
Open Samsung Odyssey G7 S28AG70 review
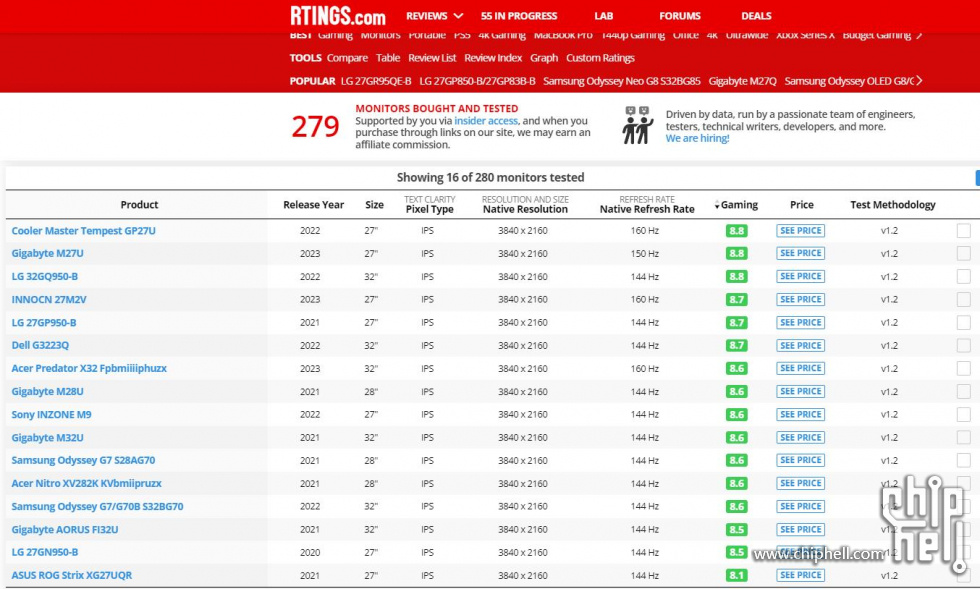pyautogui.click(x=83, y=460)
